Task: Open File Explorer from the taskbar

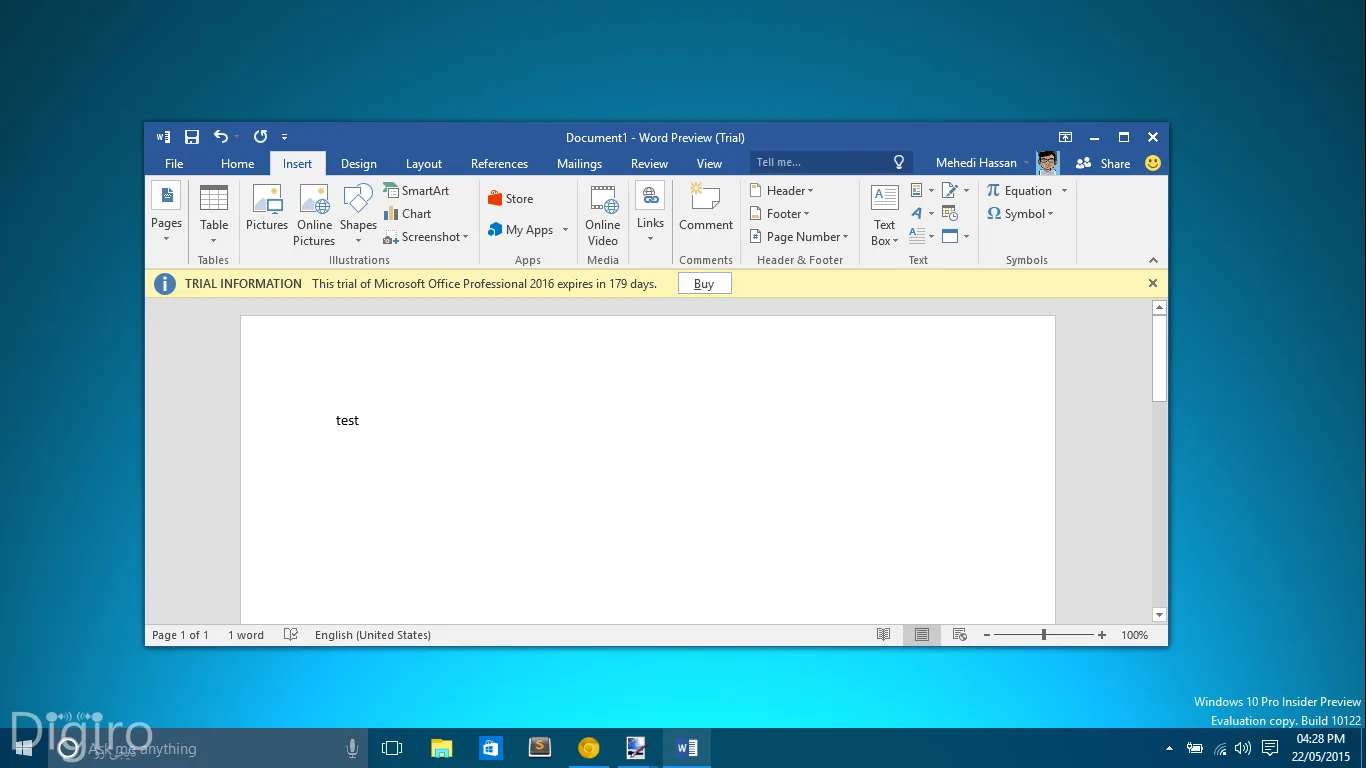Action: (x=441, y=748)
